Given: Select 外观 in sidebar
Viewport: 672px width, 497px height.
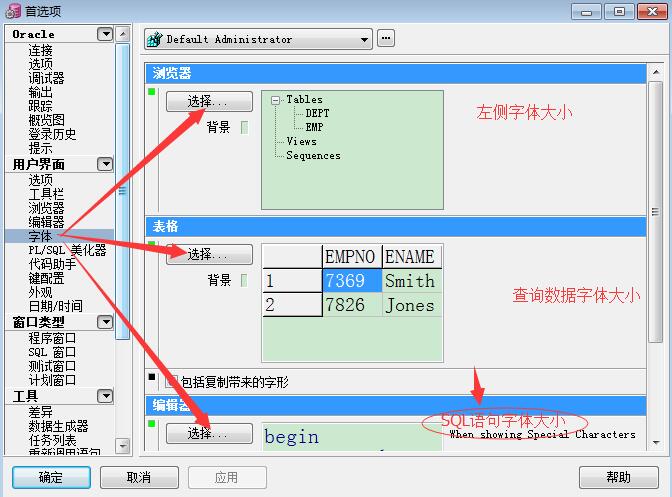Looking at the screenshot, I should (x=41, y=292).
